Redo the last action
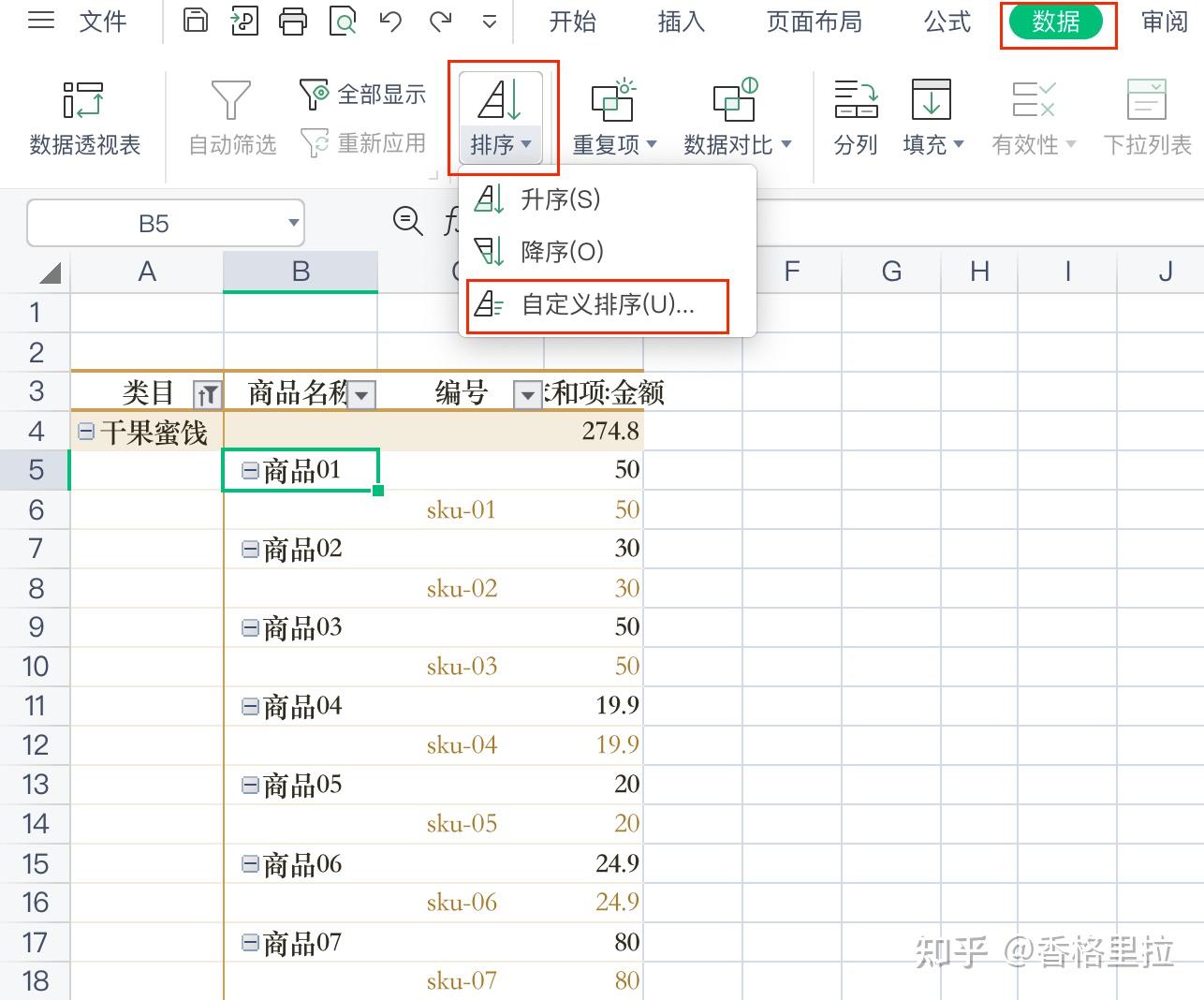Screen dimensions: 1204x1000 440,21
